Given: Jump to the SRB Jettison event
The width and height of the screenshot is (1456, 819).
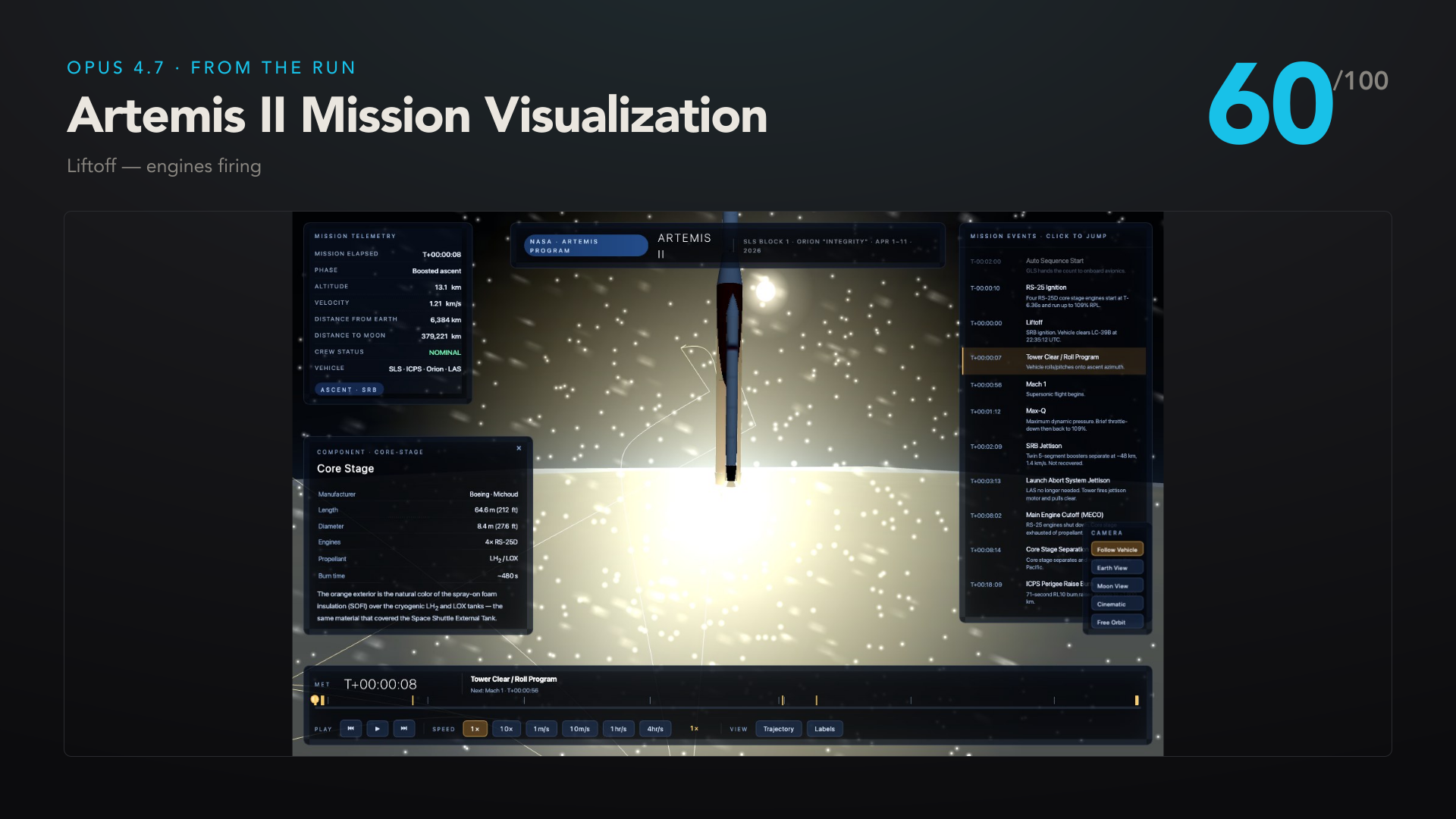Looking at the screenshot, I should [x=1054, y=454].
